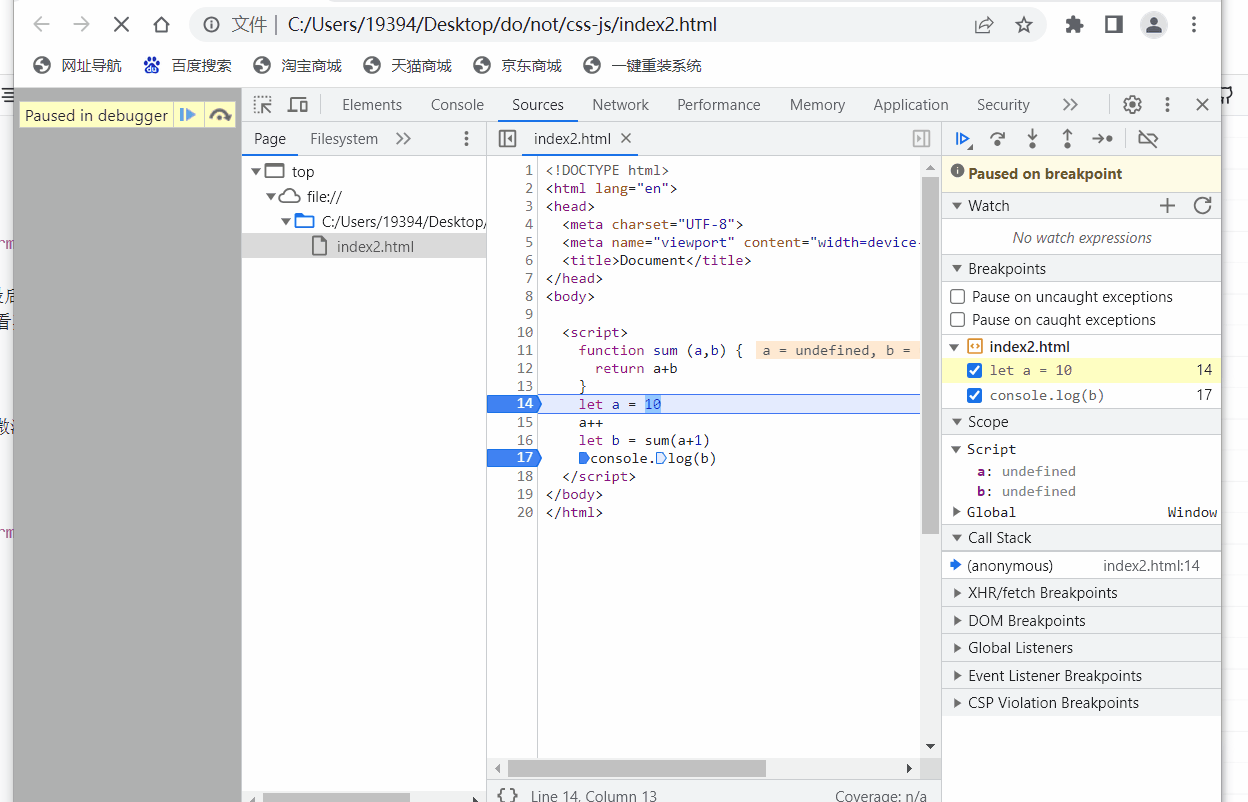Switch to the Console tab
This screenshot has width=1248, height=802.
coord(457,105)
